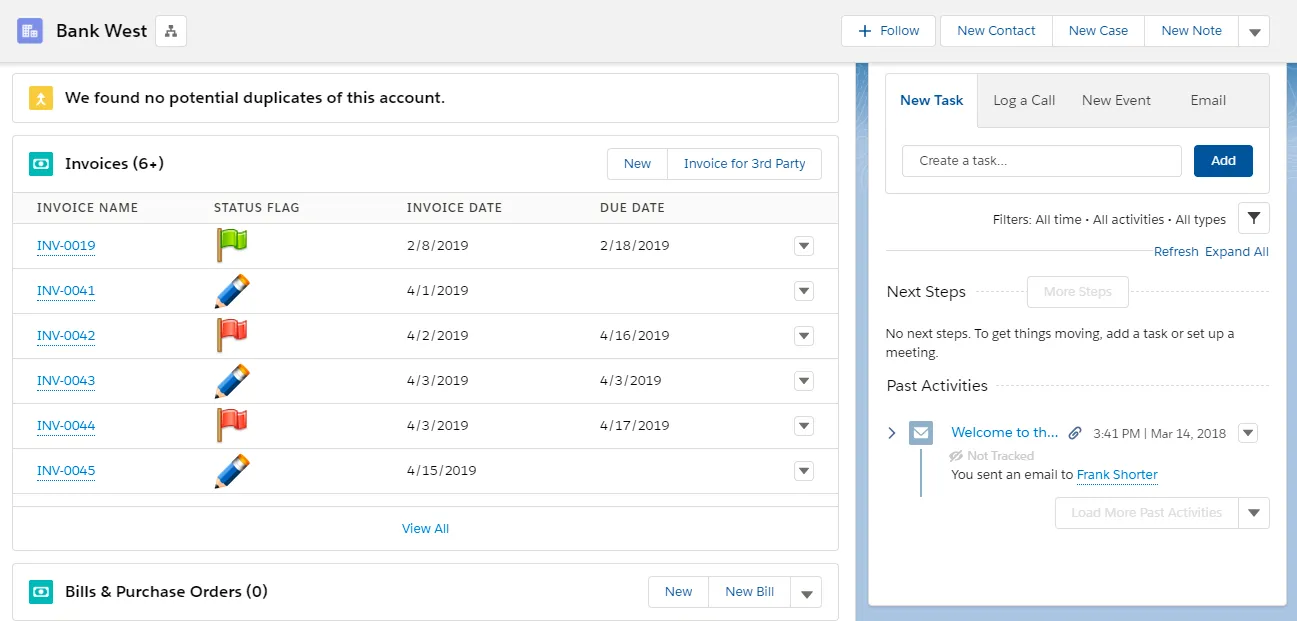Open row actions menu for INV-0042
The image size is (1297, 621).
804,336
